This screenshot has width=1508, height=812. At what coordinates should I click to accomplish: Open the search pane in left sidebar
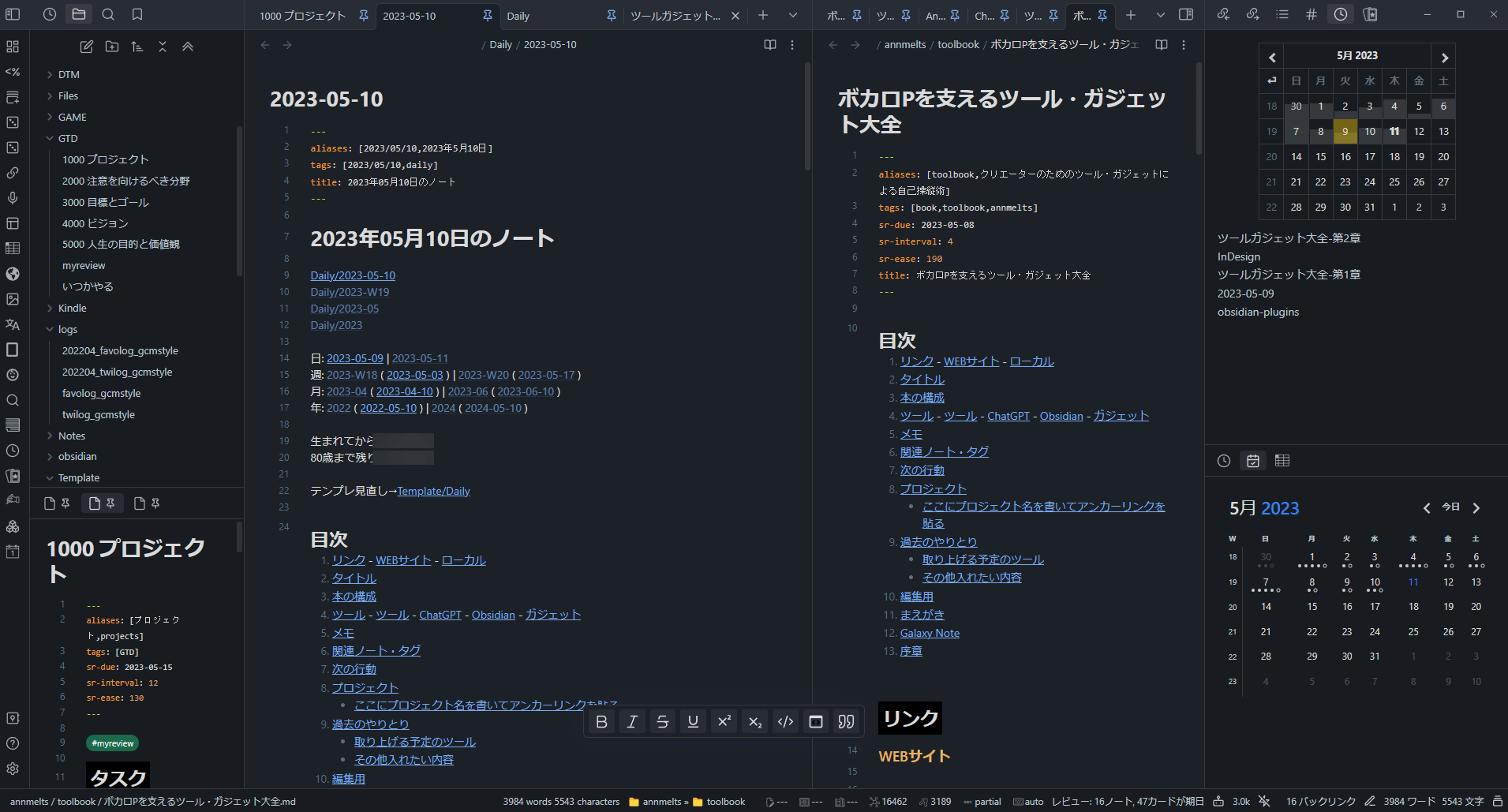[108, 14]
